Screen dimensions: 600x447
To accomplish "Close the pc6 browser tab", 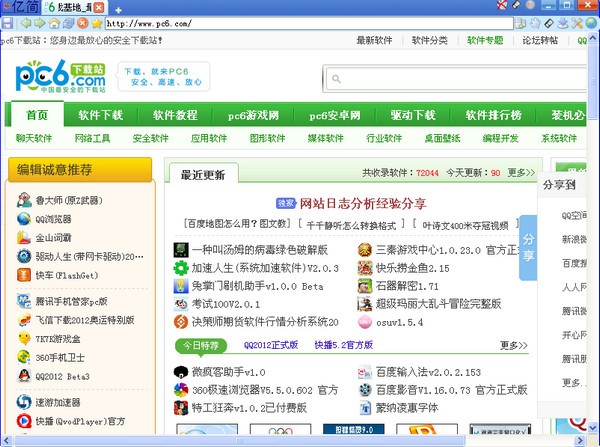I will tap(98, 7).
